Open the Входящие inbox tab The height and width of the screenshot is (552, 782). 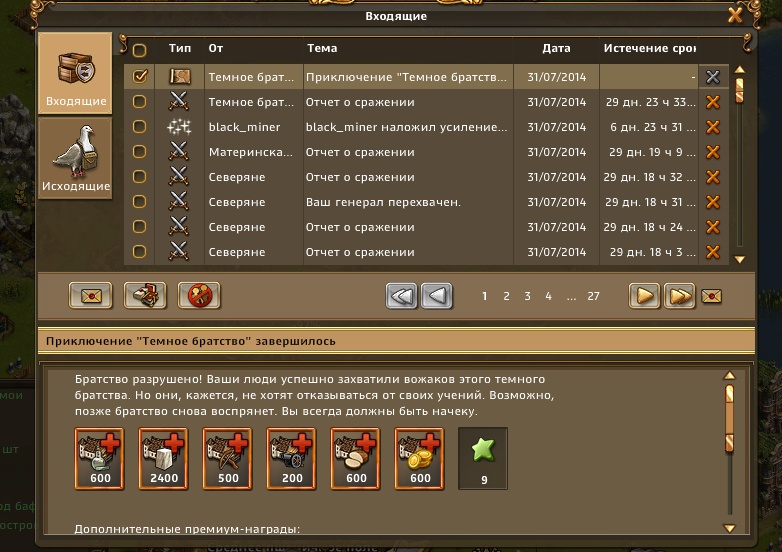pos(75,73)
